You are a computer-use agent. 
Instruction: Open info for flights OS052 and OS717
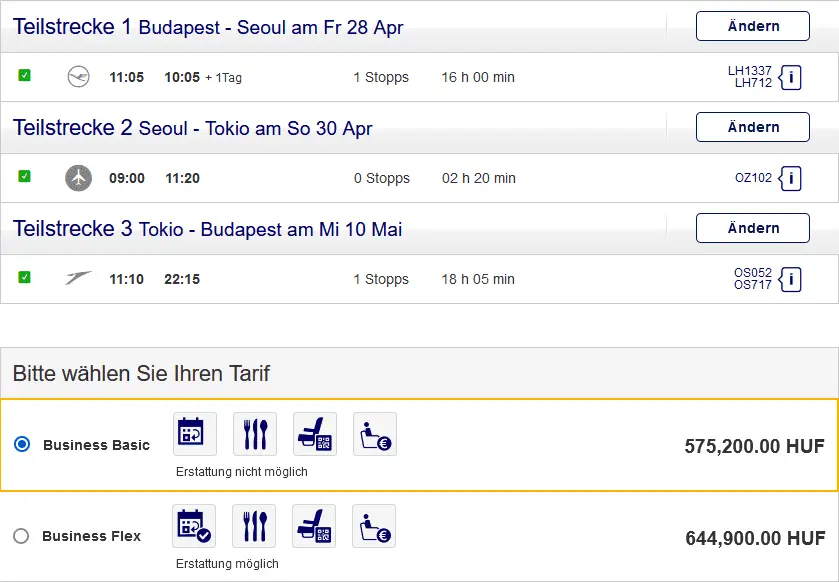790,279
